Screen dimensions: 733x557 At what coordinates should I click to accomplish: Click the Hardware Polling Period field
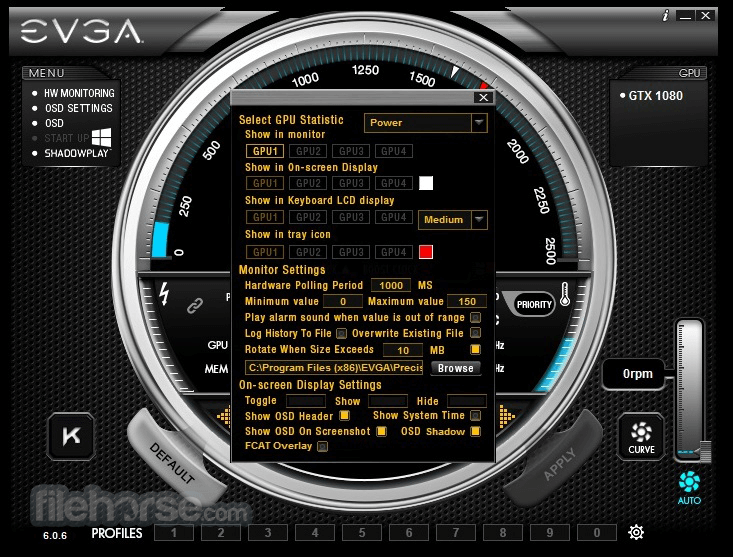tap(391, 285)
